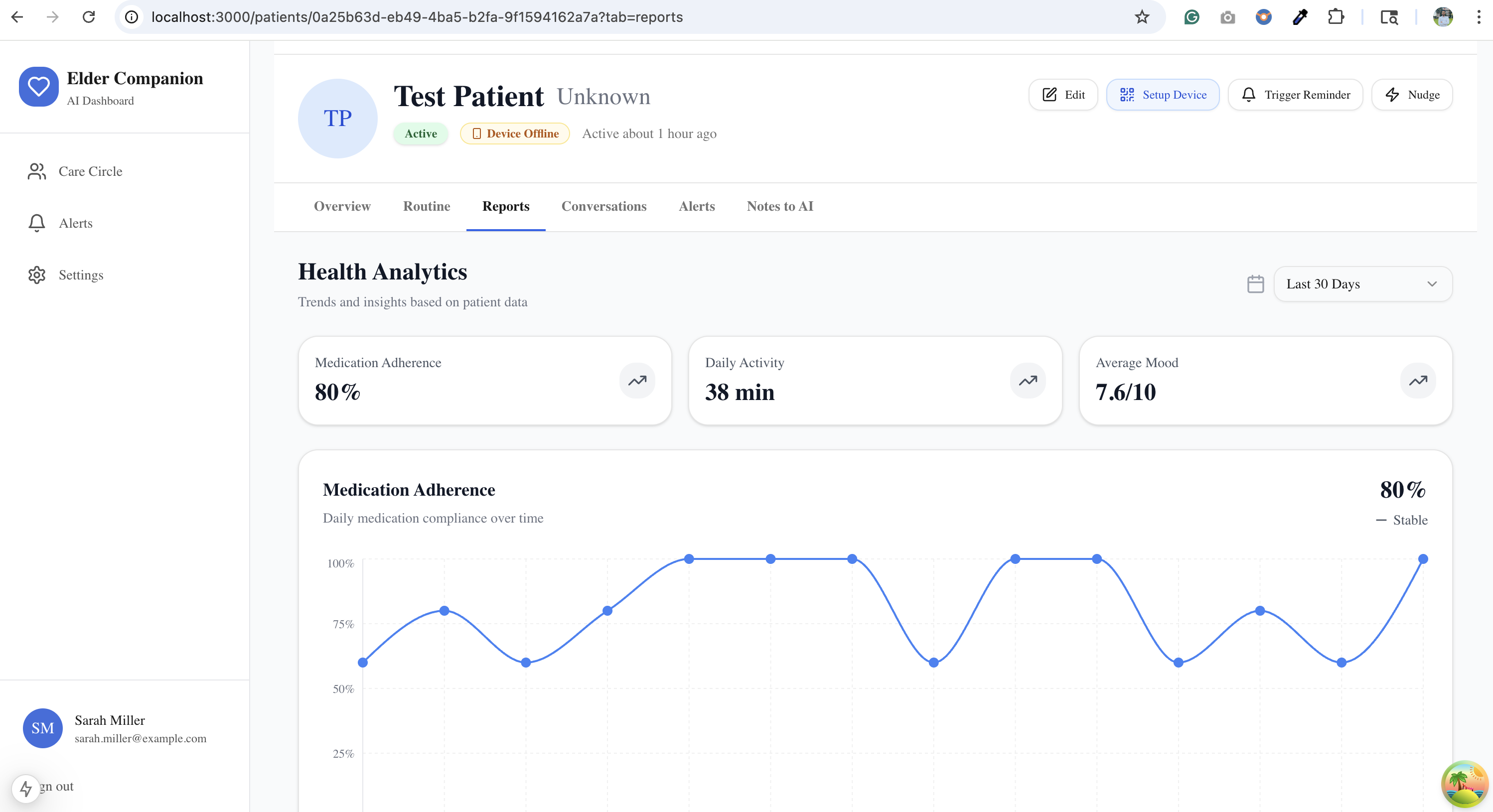This screenshot has width=1493, height=812.
Task: Open the Chrome three-dot menu
Action: (x=1479, y=17)
